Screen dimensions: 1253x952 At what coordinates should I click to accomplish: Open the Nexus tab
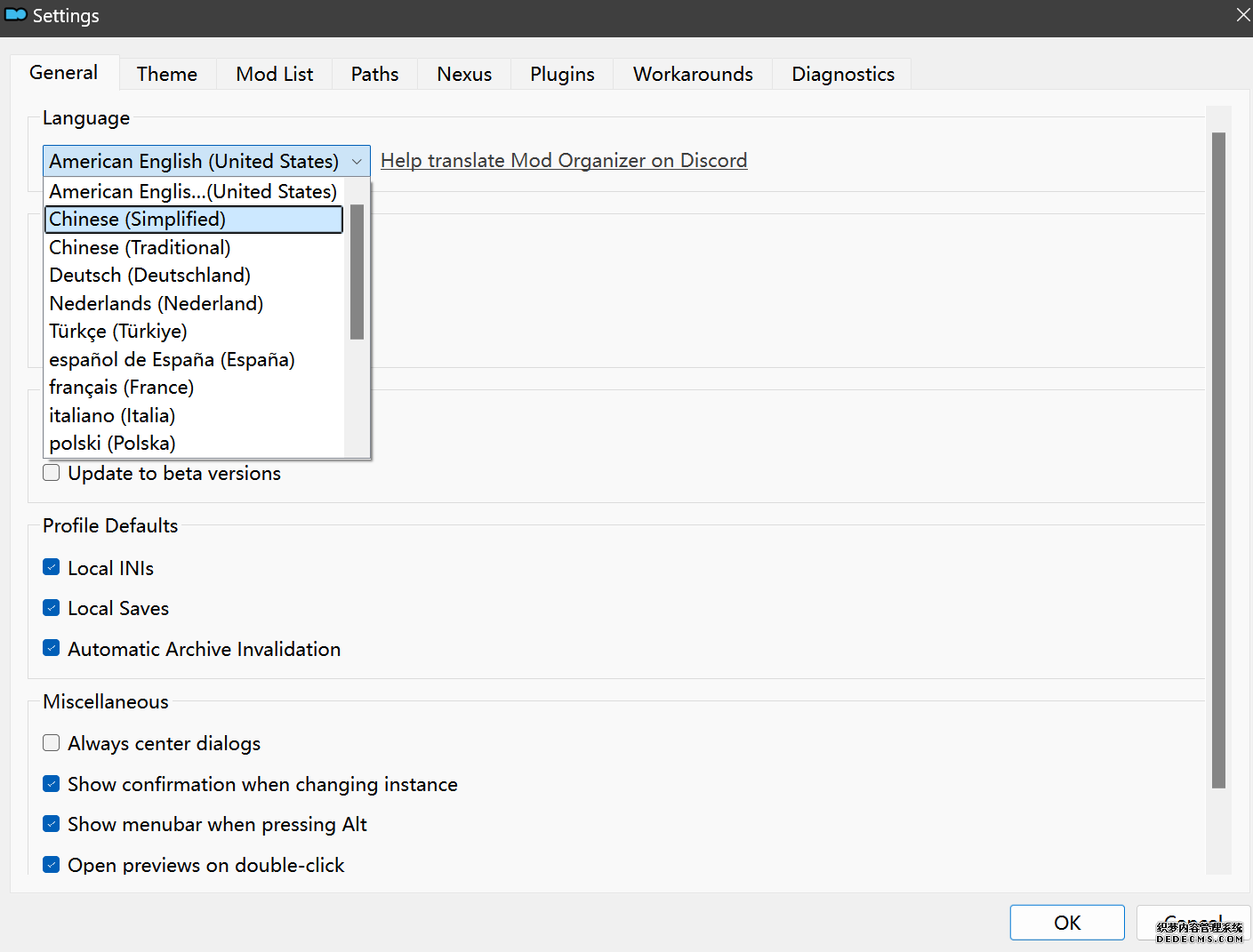coord(463,75)
